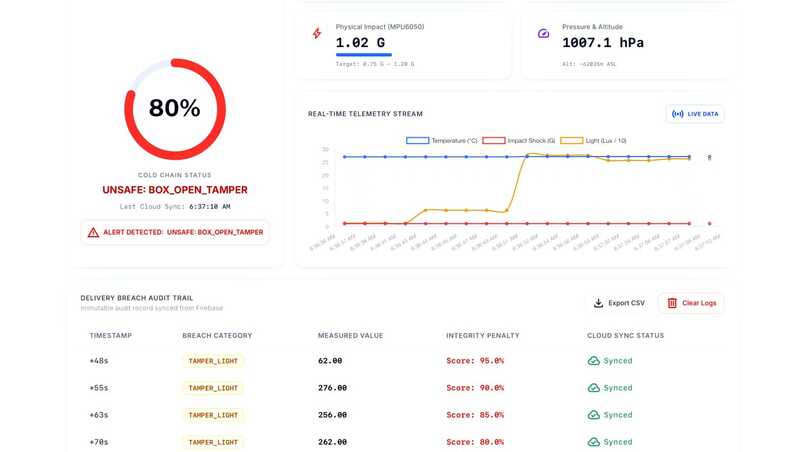Toggle Light (Lux / 10) legend series

pyautogui.click(x=593, y=140)
